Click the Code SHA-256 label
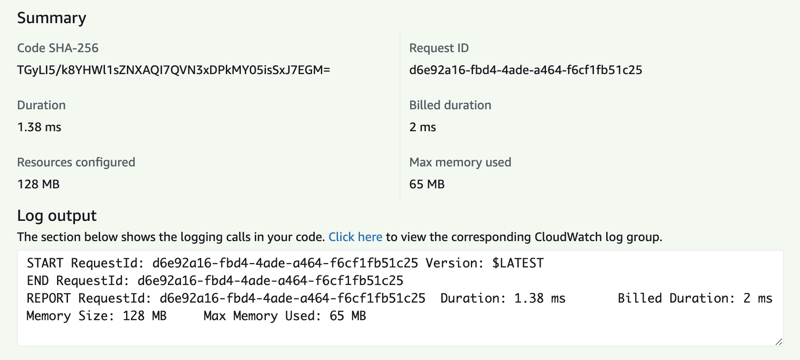This screenshot has height=360, width=800. pyautogui.click(x=58, y=48)
